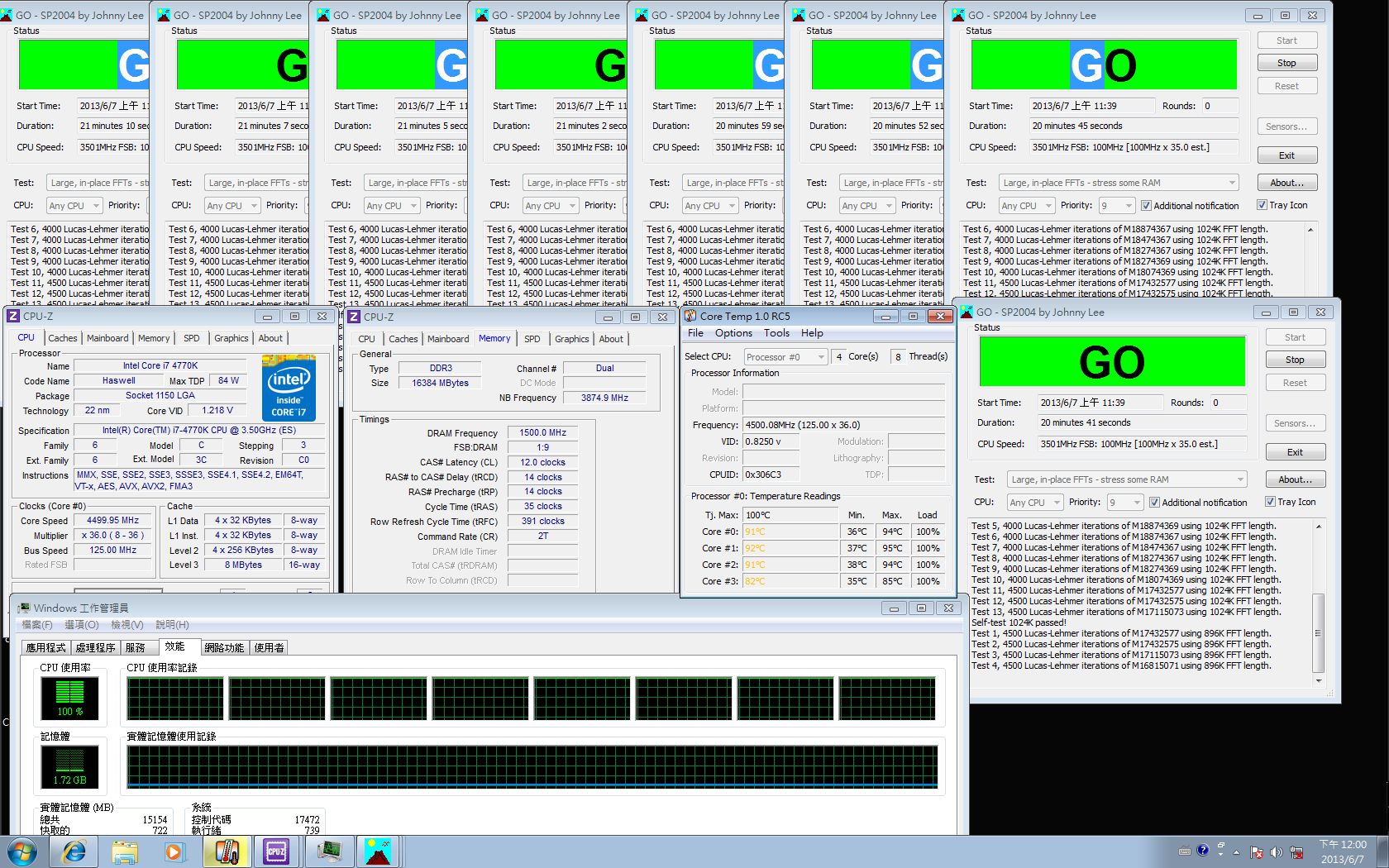This screenshot has width=1389, height=868.
Task: Switch to Task Manager monitor taskbar icon
Action: tap(328, 851)
